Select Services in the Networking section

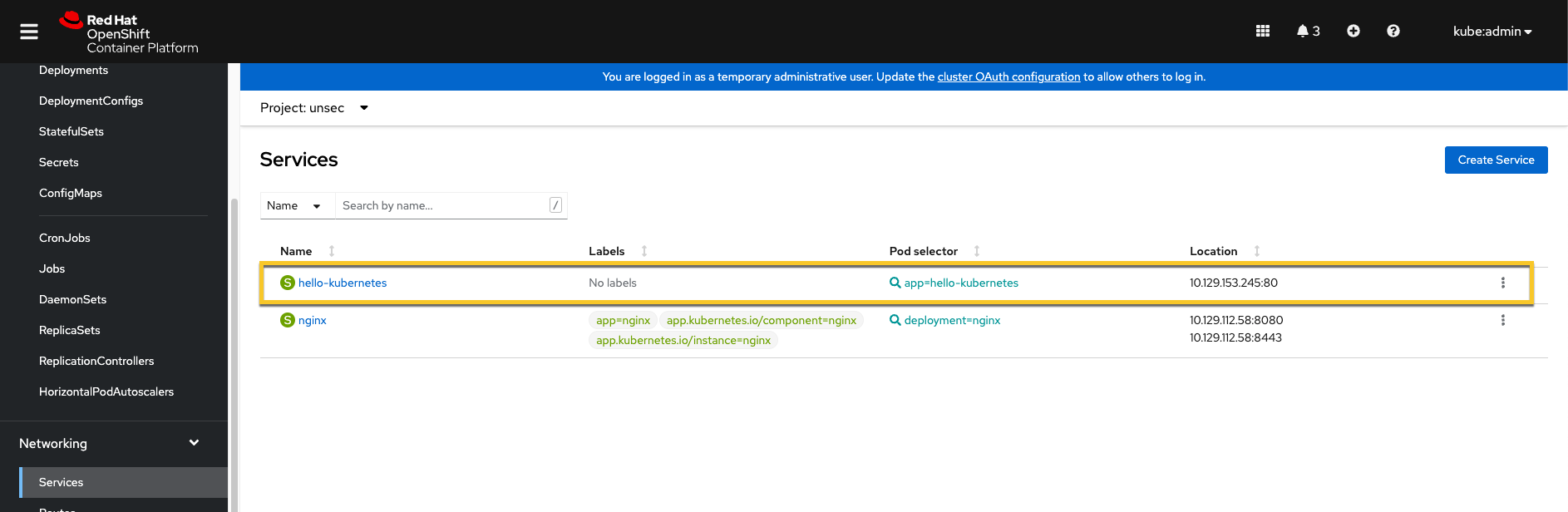pyautogui.click(x=123, y=482)
